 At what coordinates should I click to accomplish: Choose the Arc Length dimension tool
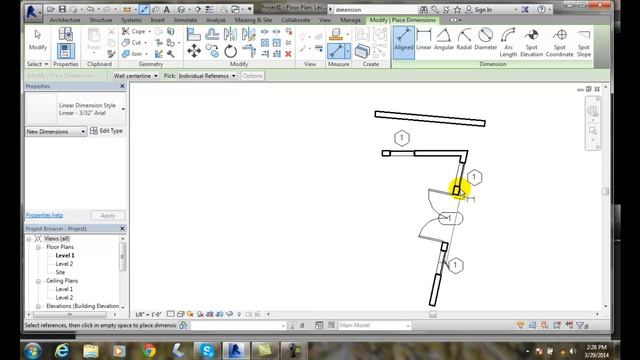pyautogui.click(x=508, y=42)
